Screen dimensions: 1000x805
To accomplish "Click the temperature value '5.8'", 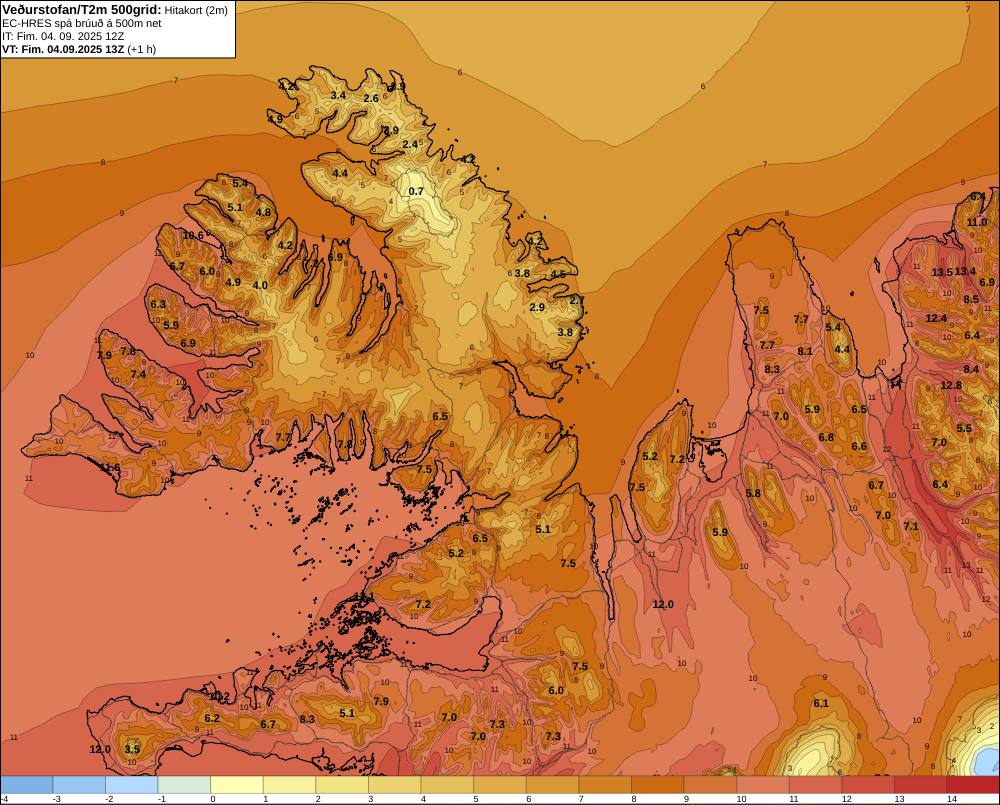I will tap(753, 493).
